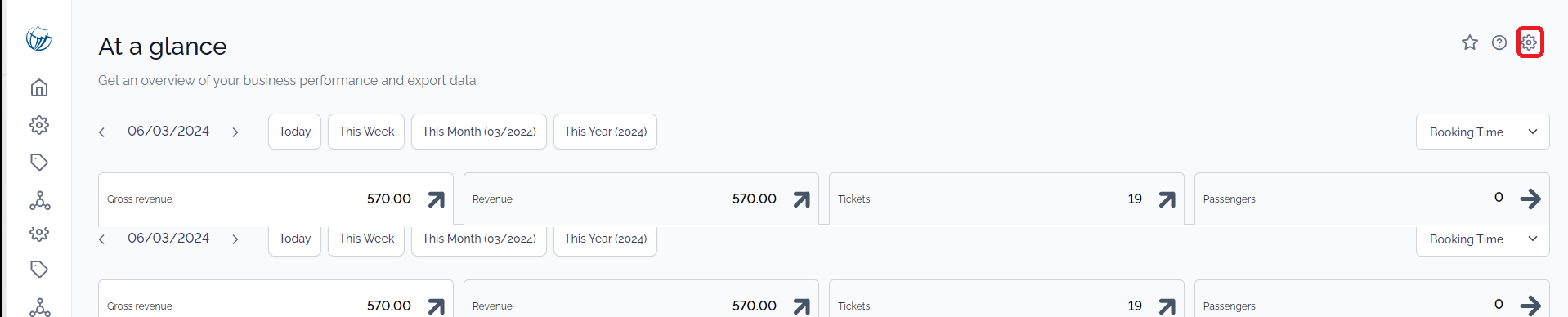Image resolution: width=1568 pixels, height=317 pixels.
Task: Choose This Year (2024) range
Action: [605, 132]
